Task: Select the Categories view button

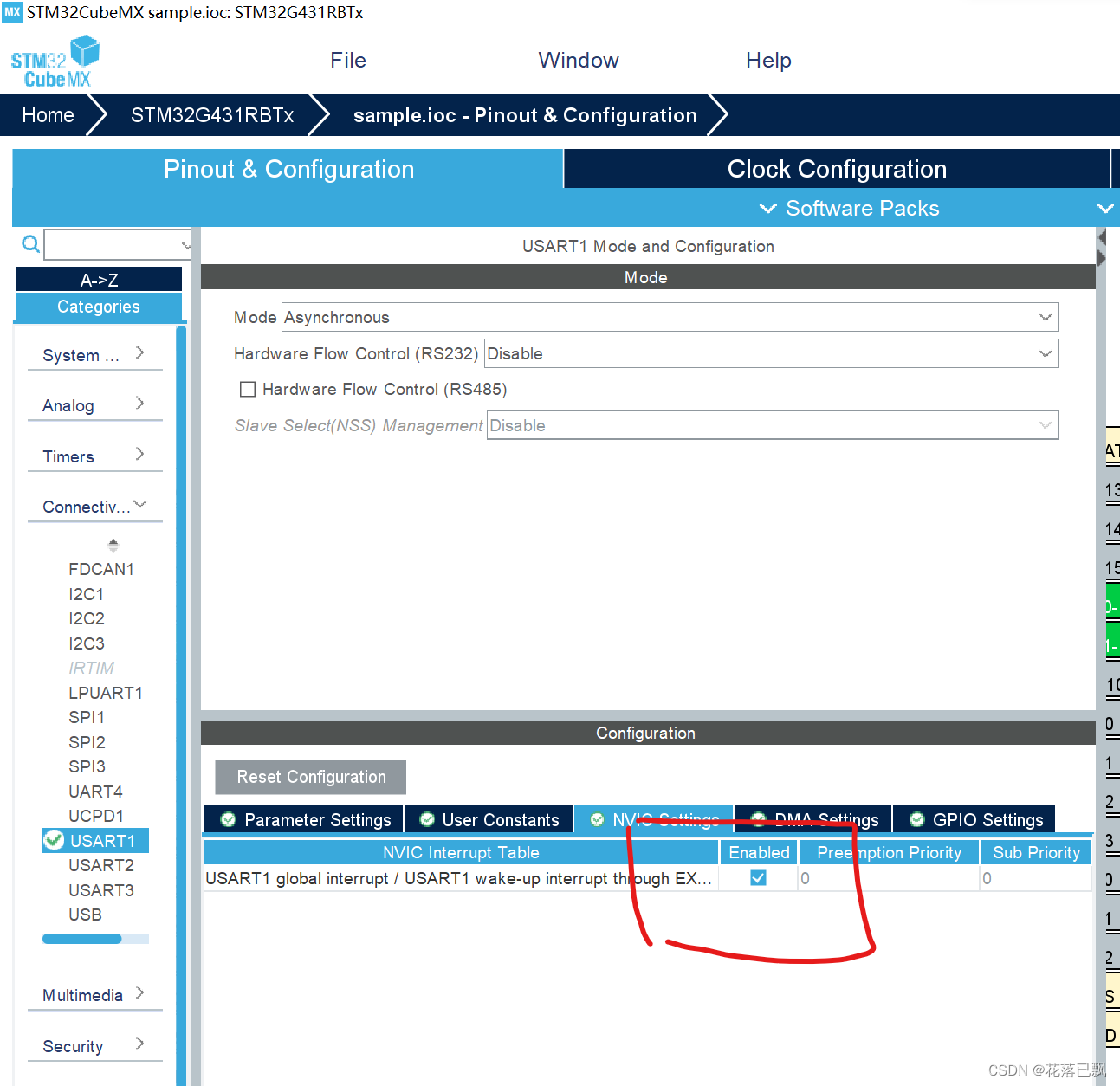Action: pyautogui.click(x=99, y=307)
